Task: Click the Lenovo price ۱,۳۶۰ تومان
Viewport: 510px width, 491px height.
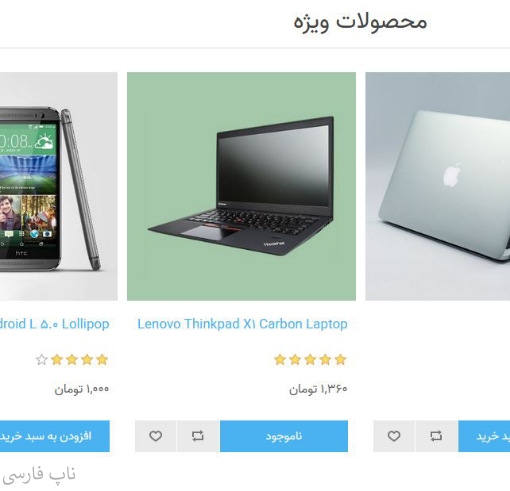Action: 318,389
